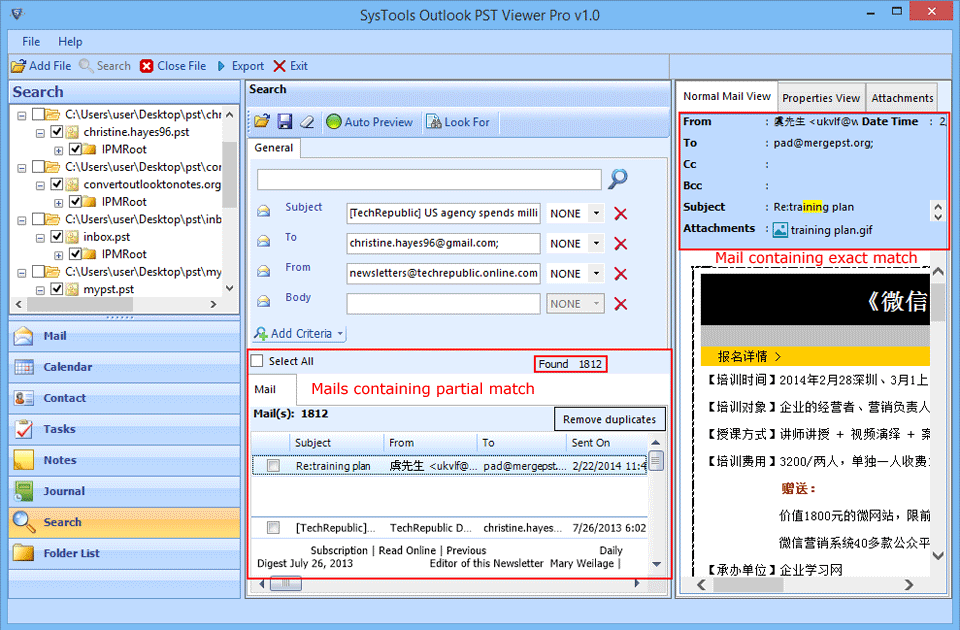The image size is (960, 630).
Task: Sort results by Sent On column
Action: tap(606, 443)
